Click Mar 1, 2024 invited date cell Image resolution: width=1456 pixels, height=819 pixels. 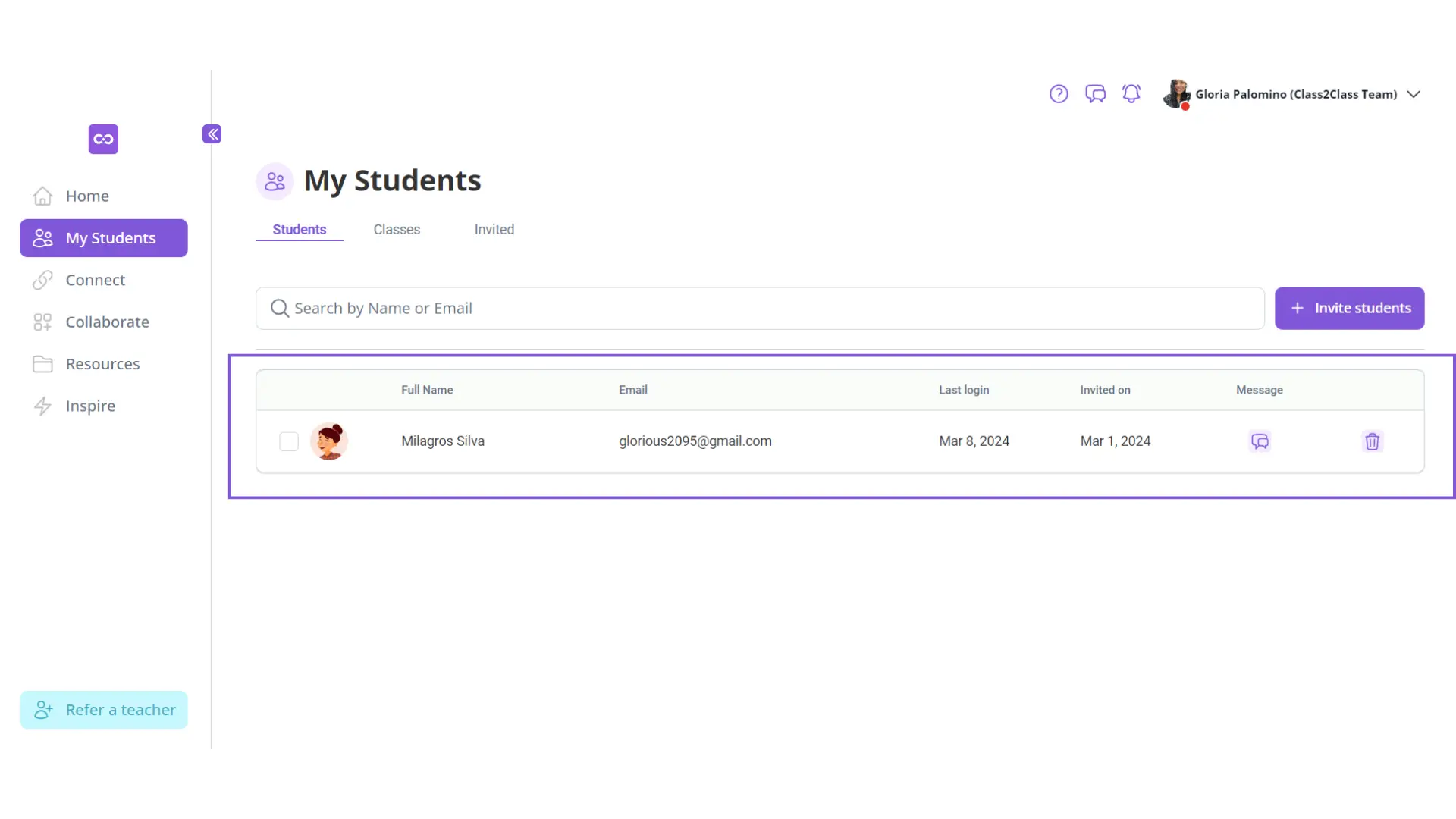1116,441
